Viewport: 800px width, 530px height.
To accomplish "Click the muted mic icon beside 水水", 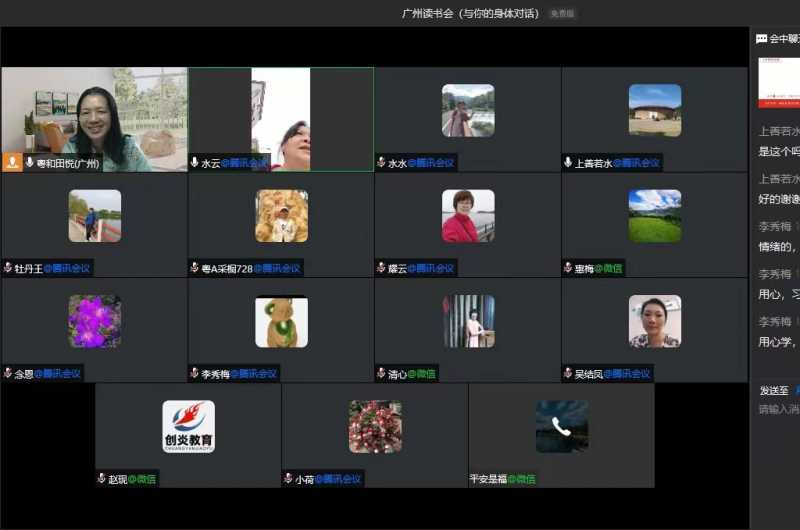I will click(381, 163).
